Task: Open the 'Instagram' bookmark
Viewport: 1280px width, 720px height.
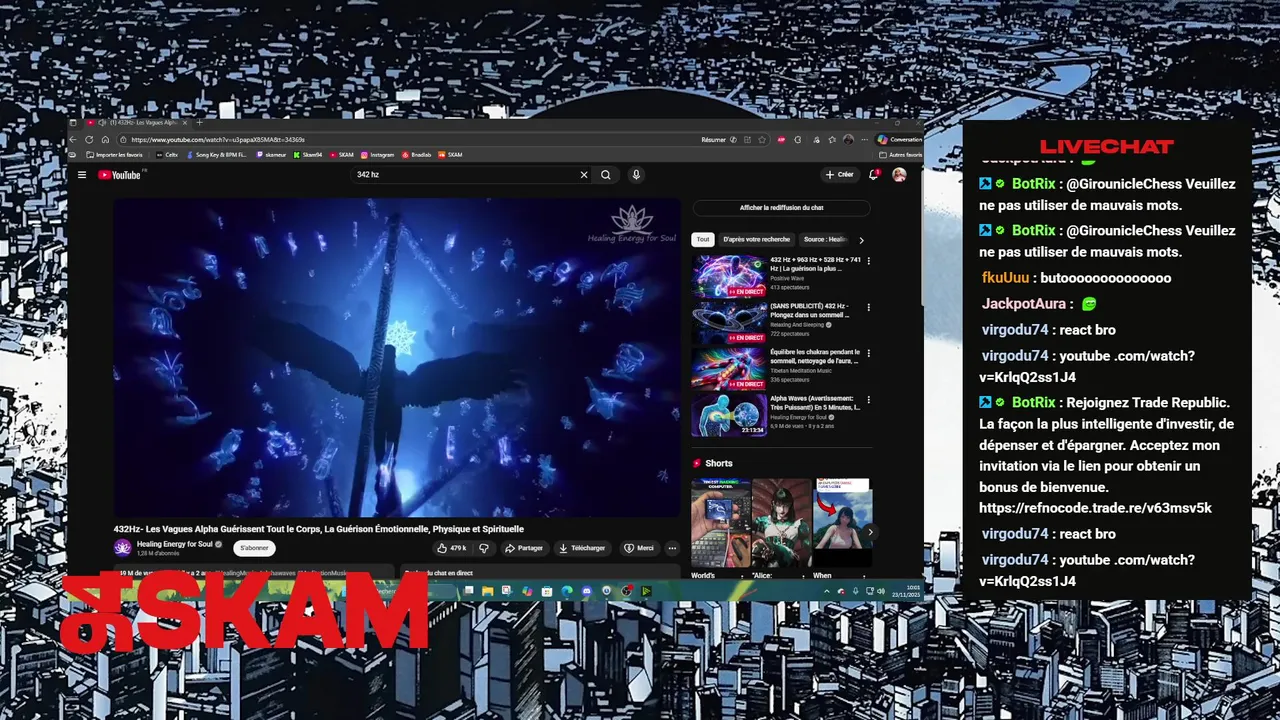Action: tap(377, 155)
